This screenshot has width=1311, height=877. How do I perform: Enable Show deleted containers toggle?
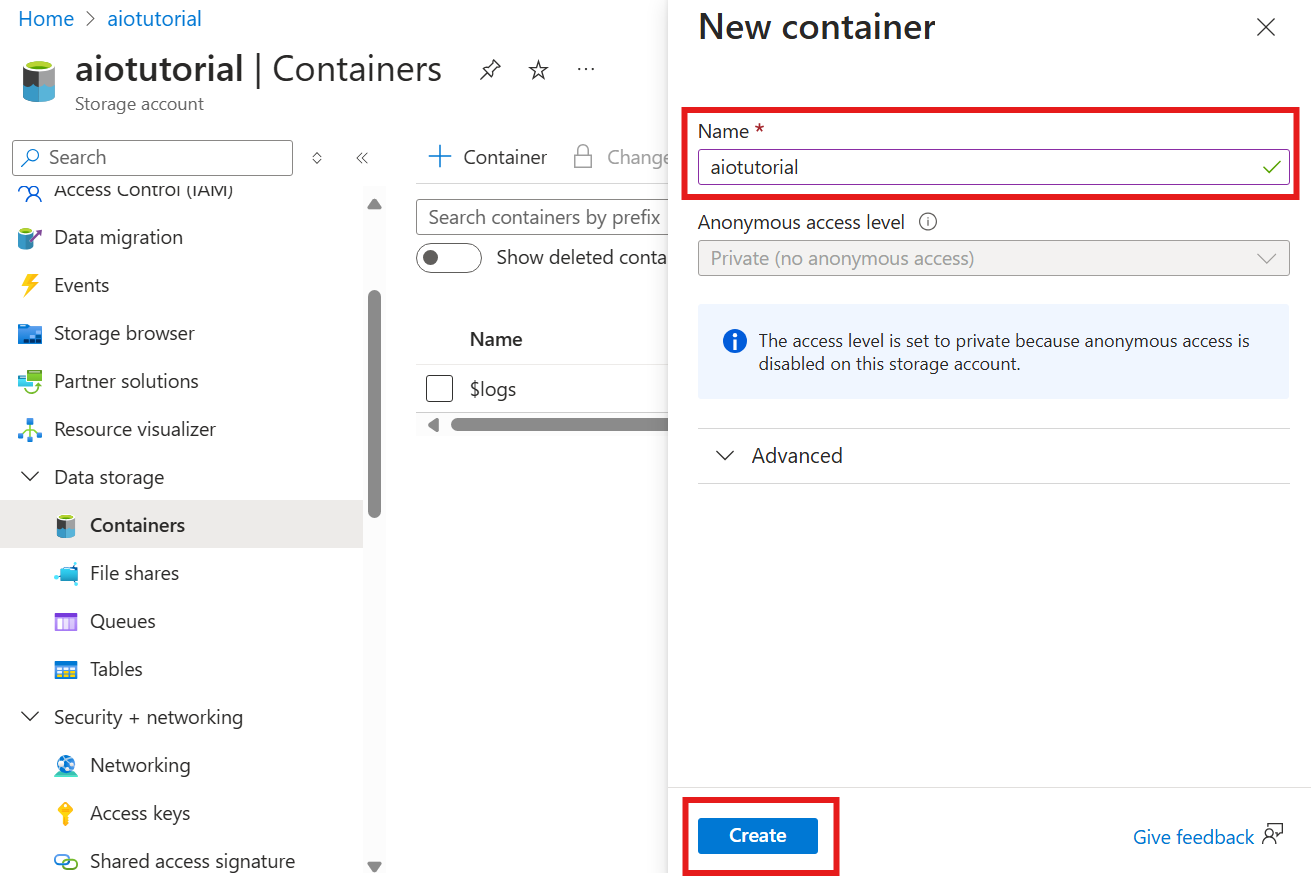449,257
